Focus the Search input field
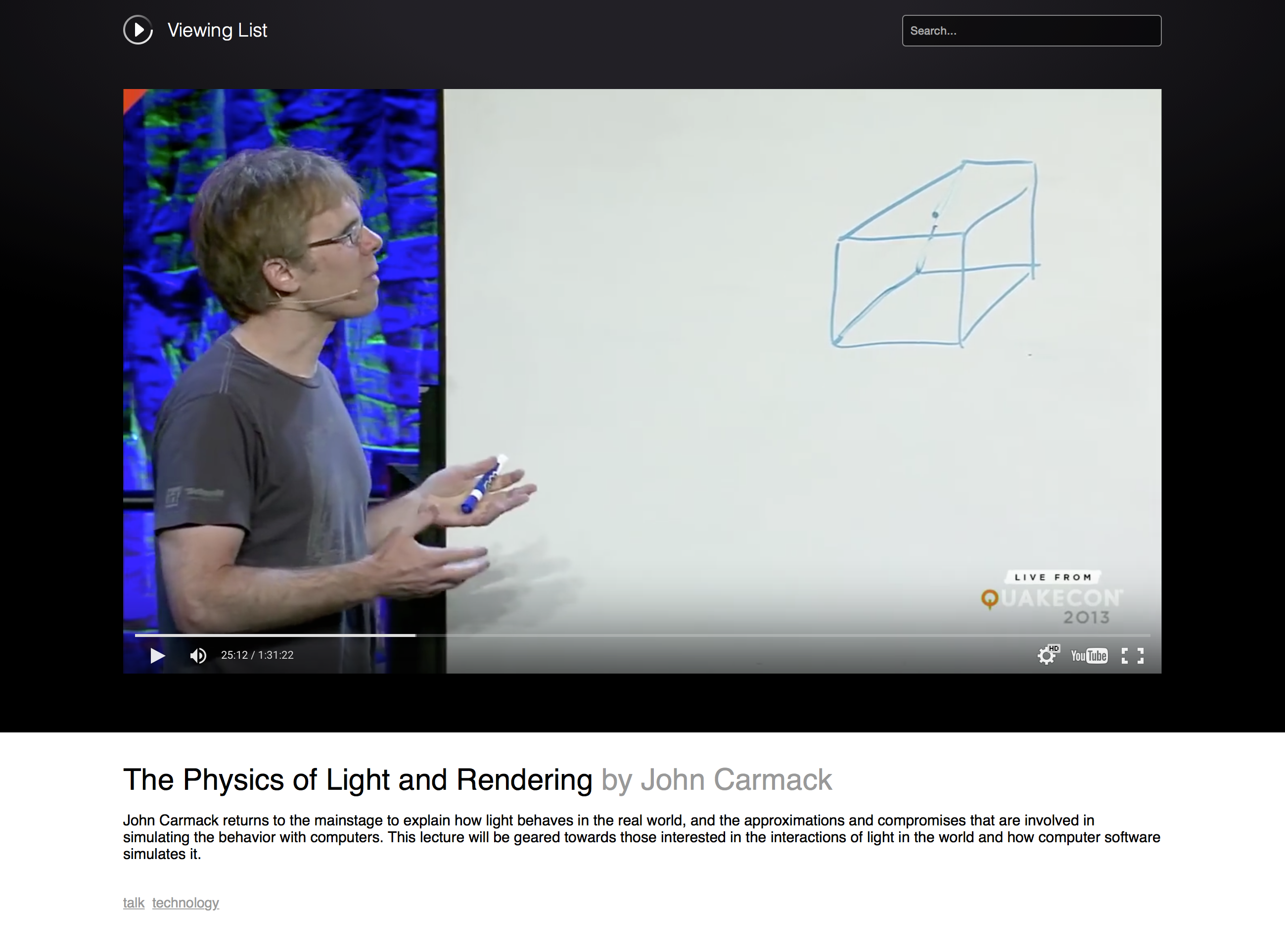Image resolution: width=1285 pixels, height=952 pixels. (1031, 31)
